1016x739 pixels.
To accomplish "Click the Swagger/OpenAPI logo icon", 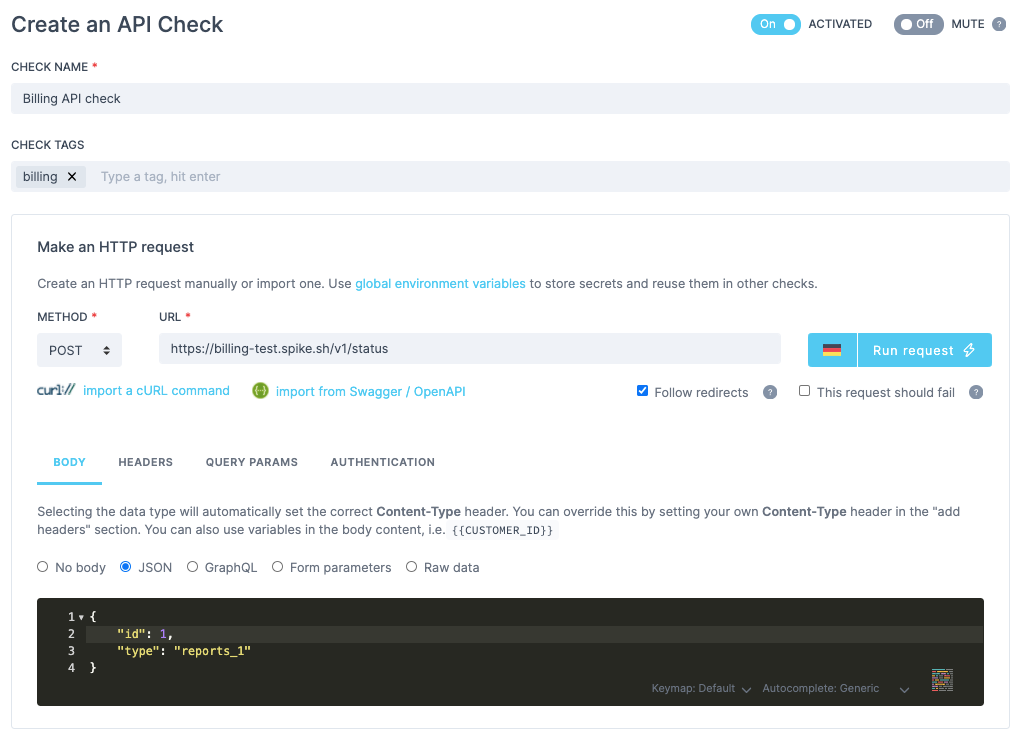I will [260, 391].
